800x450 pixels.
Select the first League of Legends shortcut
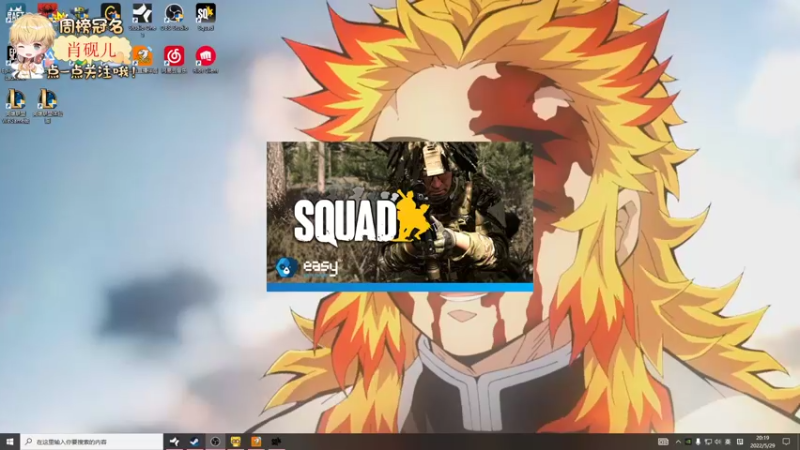point(15,105)
